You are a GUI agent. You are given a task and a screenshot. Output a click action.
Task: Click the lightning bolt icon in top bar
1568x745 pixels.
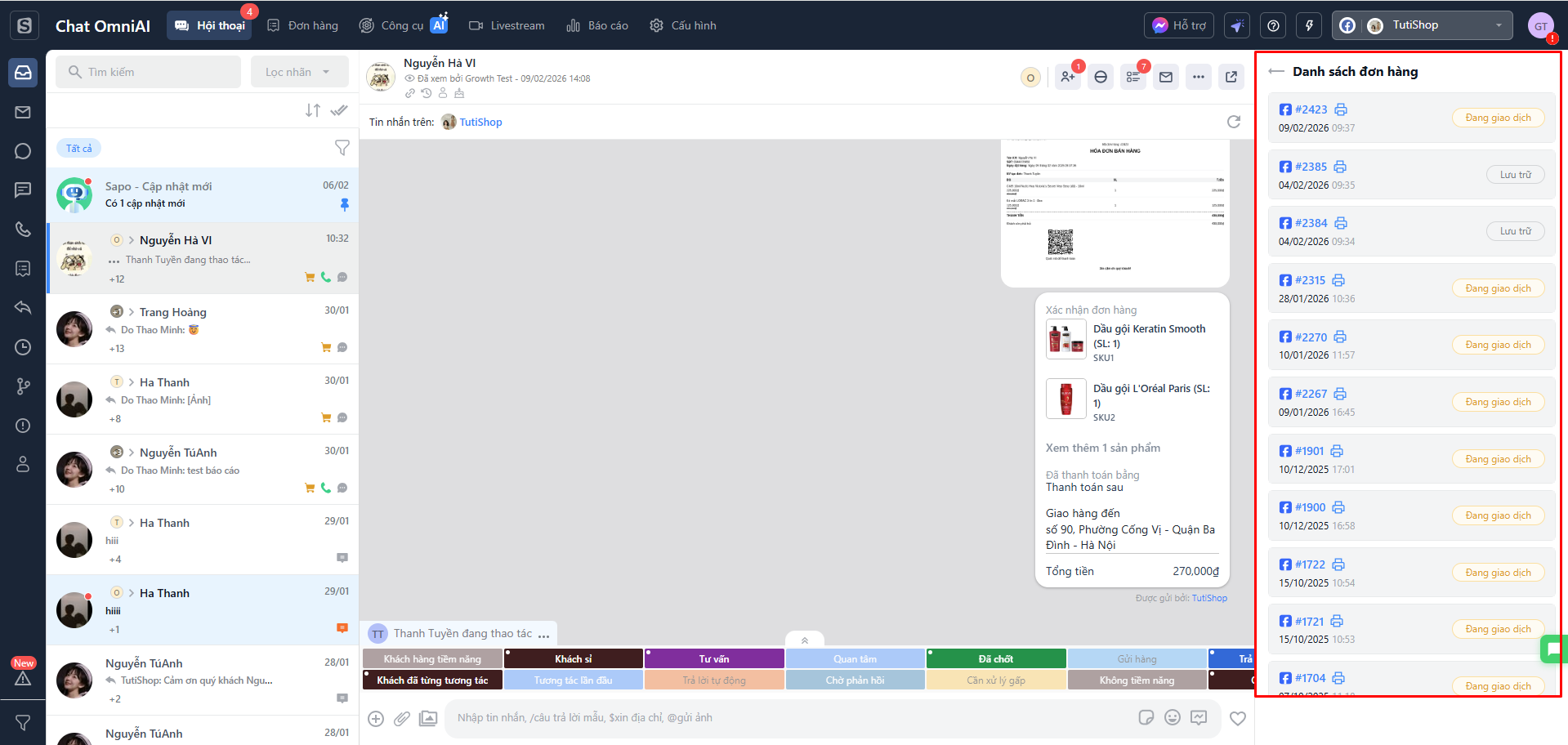1309,26
